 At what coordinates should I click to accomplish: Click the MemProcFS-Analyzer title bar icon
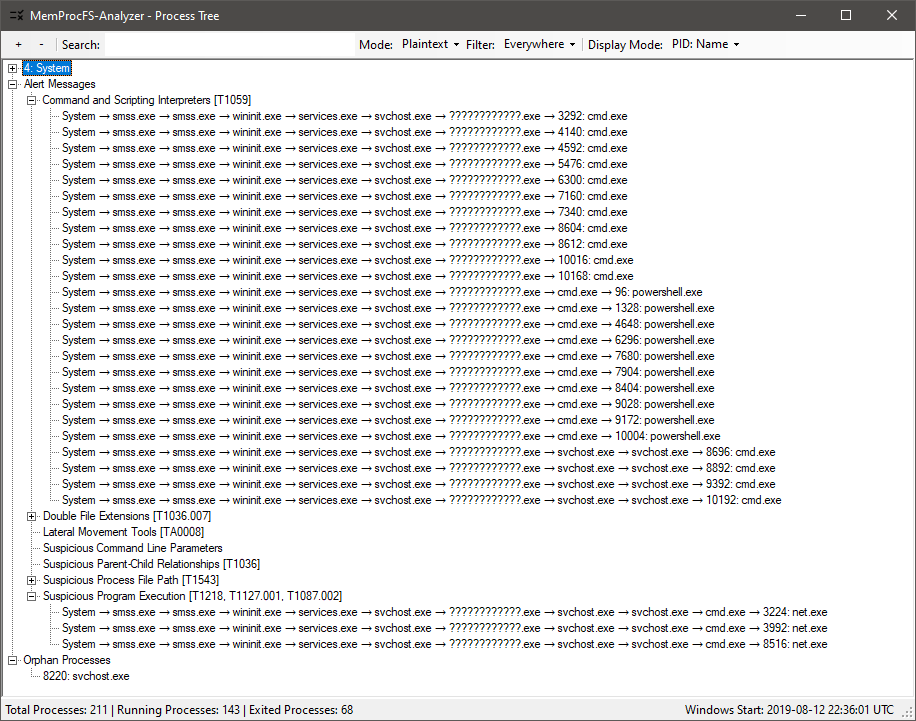pyautogui.click(x=17, y=16)
